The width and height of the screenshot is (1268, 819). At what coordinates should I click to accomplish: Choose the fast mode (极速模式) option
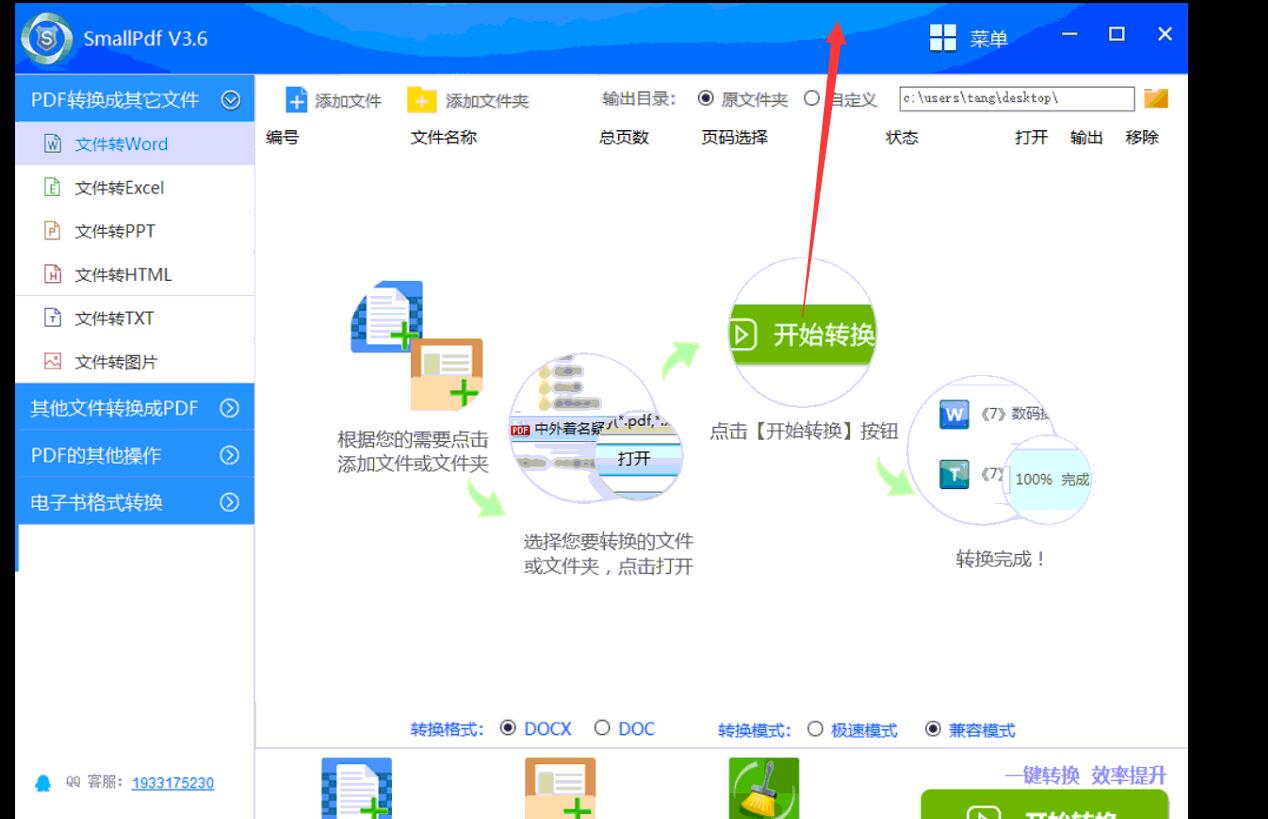pos(815,729)
